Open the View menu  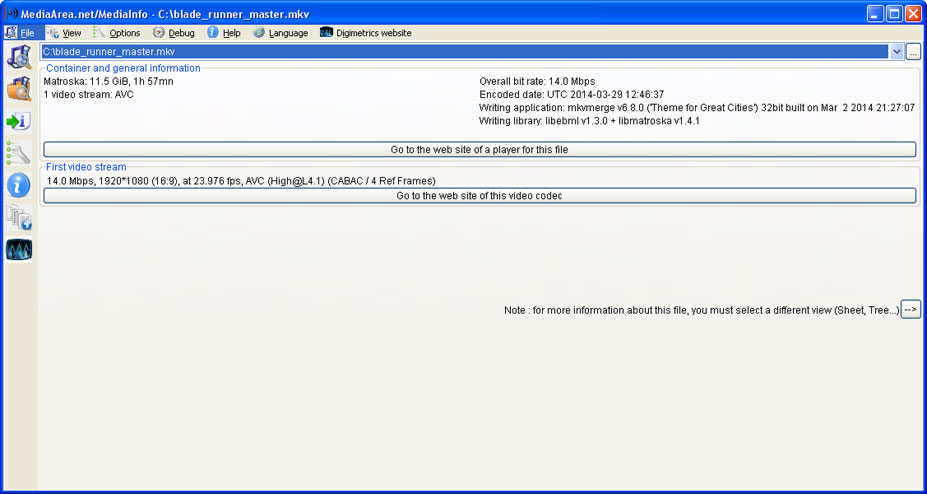point(64,33)
